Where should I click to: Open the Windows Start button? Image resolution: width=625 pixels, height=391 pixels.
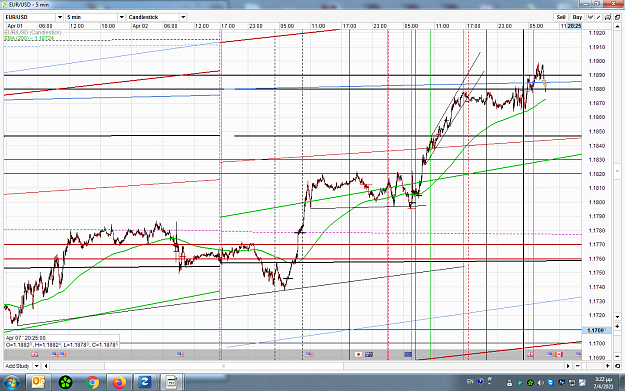click(12, 383)
